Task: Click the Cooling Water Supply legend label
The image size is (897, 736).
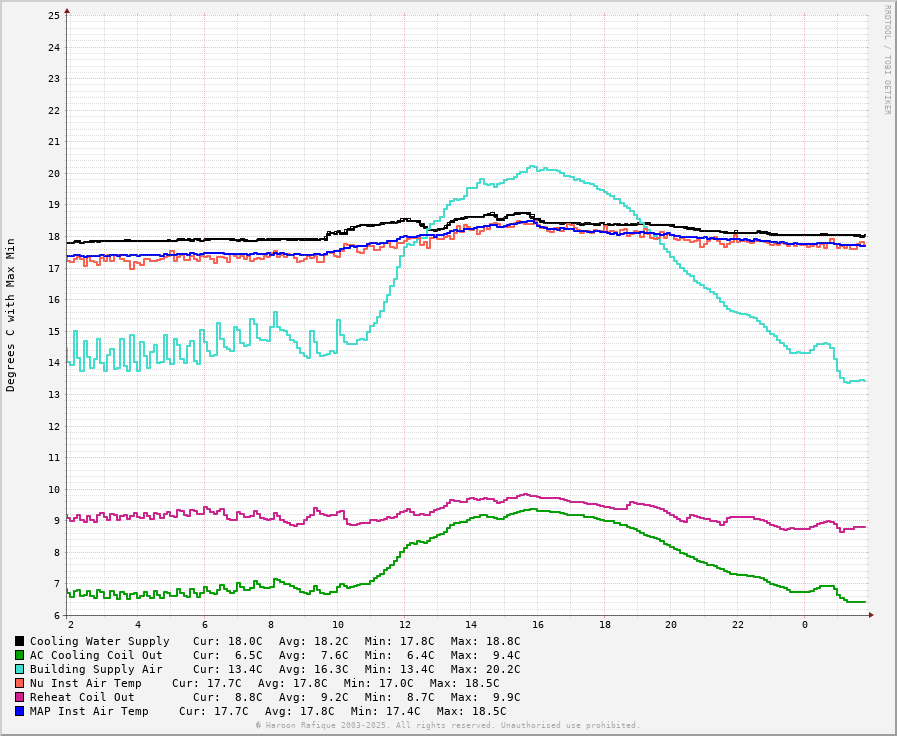Action: (99, 641)
